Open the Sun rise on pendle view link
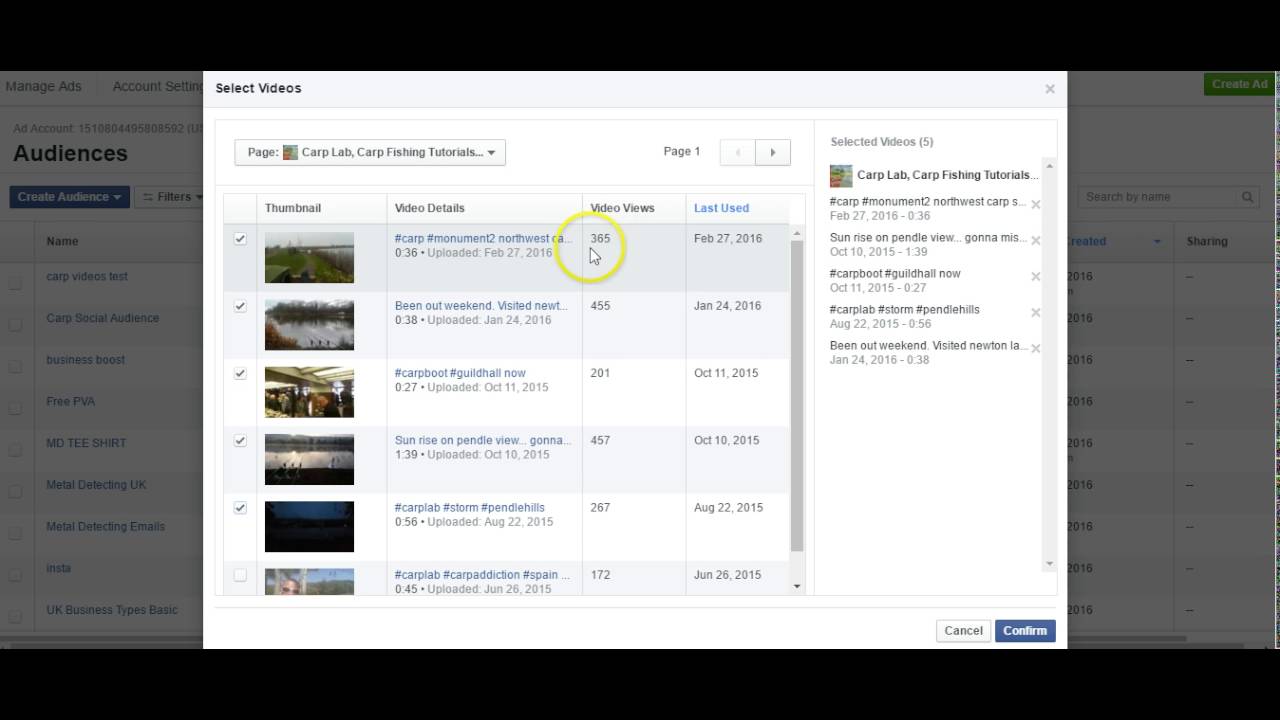 click(x=482, y=440)
